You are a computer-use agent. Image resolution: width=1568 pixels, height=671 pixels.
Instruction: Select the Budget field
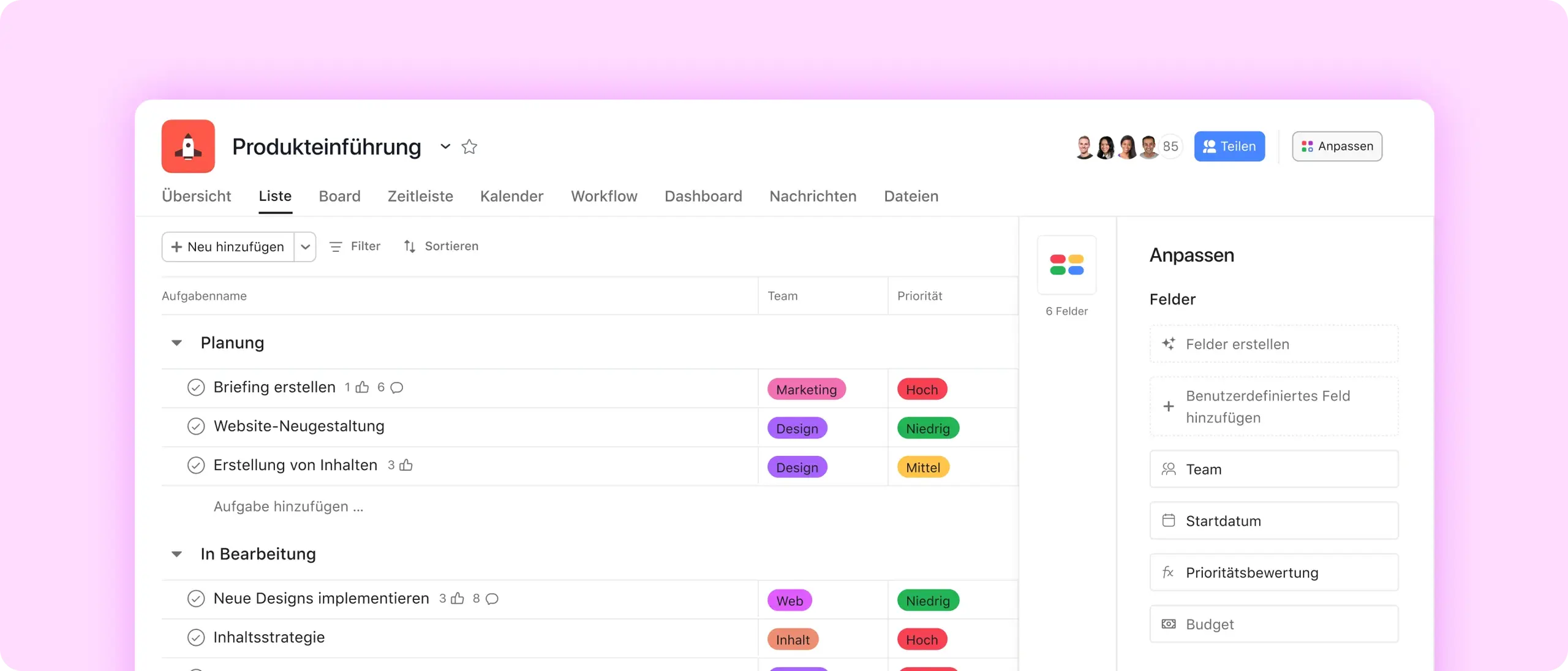click(1274, 624)
